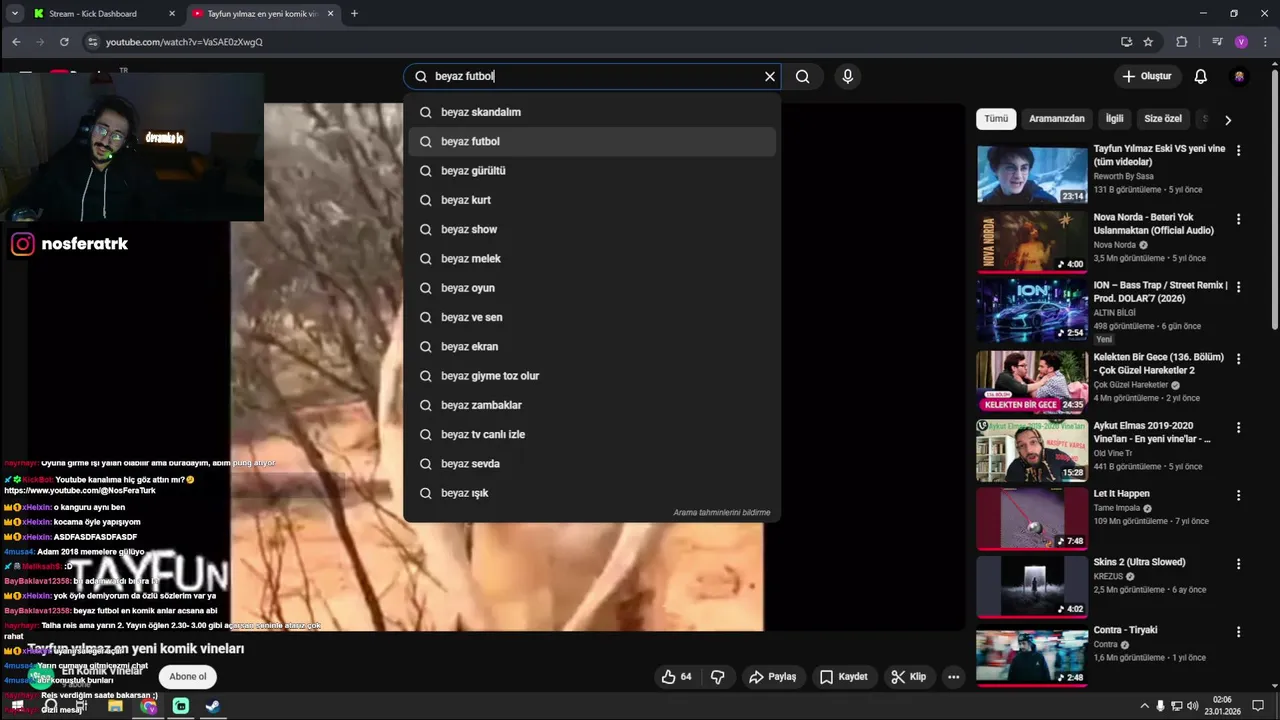Click the install app icon in address bar

pyautogui.click(x=1126, y=42)
